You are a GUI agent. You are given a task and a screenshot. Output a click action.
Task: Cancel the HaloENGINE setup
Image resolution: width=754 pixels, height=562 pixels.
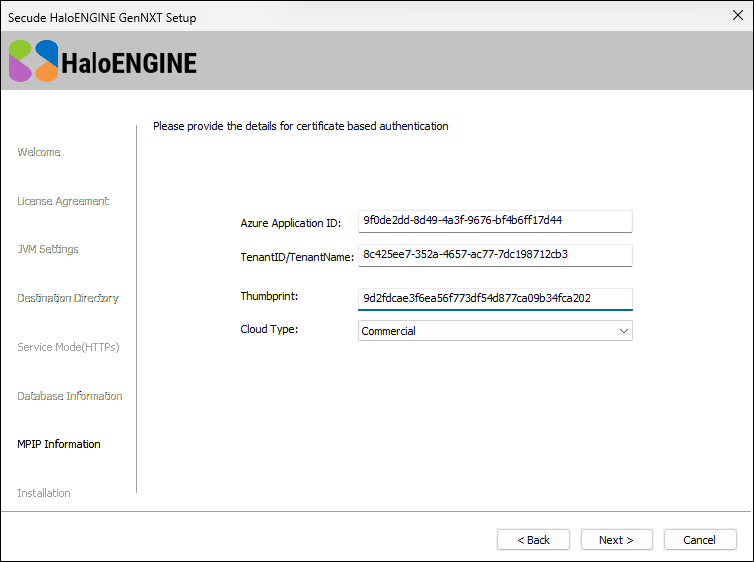point(700,539)
